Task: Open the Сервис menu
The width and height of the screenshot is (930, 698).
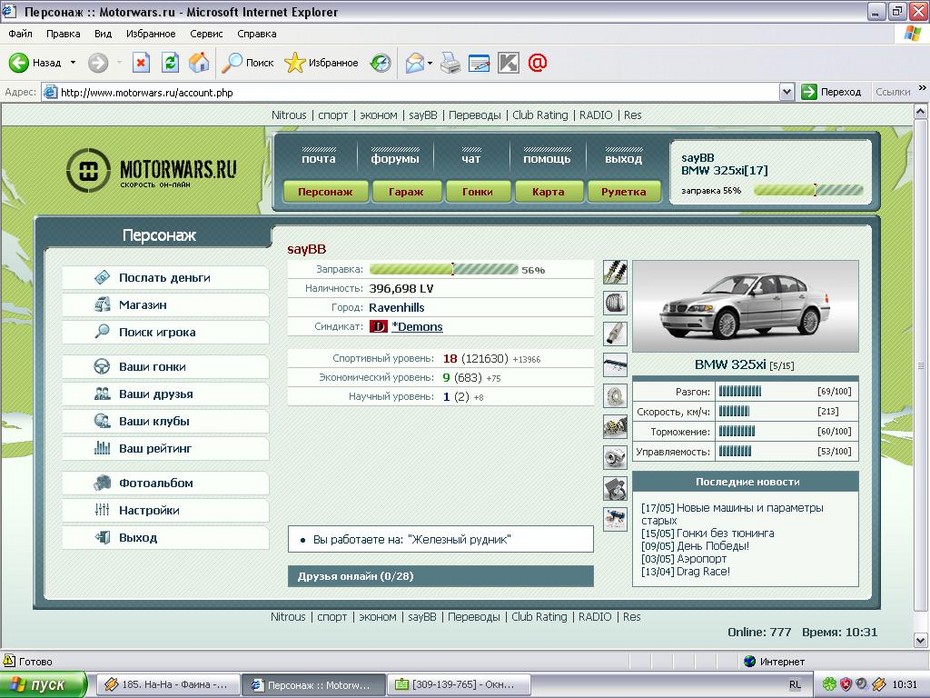Action: (x=206, y=34)
